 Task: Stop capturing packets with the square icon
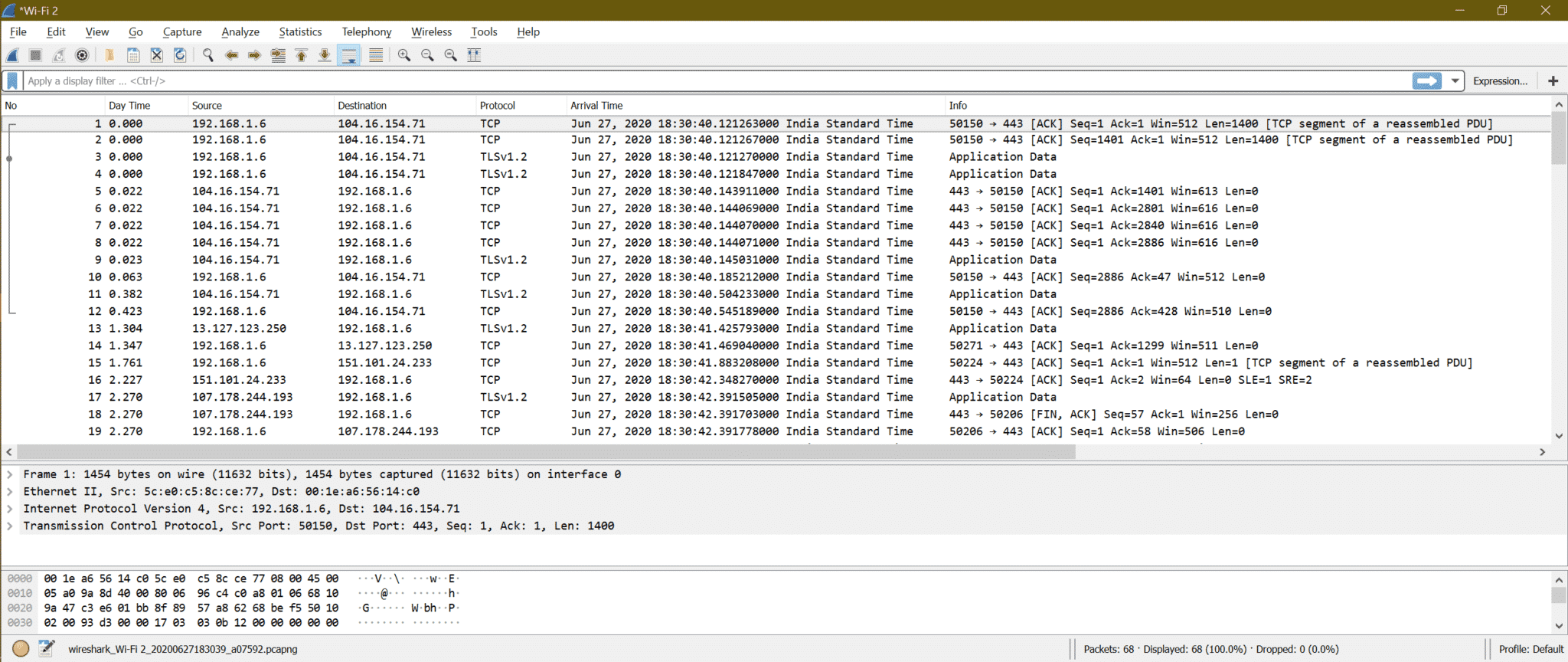(35, 55)
